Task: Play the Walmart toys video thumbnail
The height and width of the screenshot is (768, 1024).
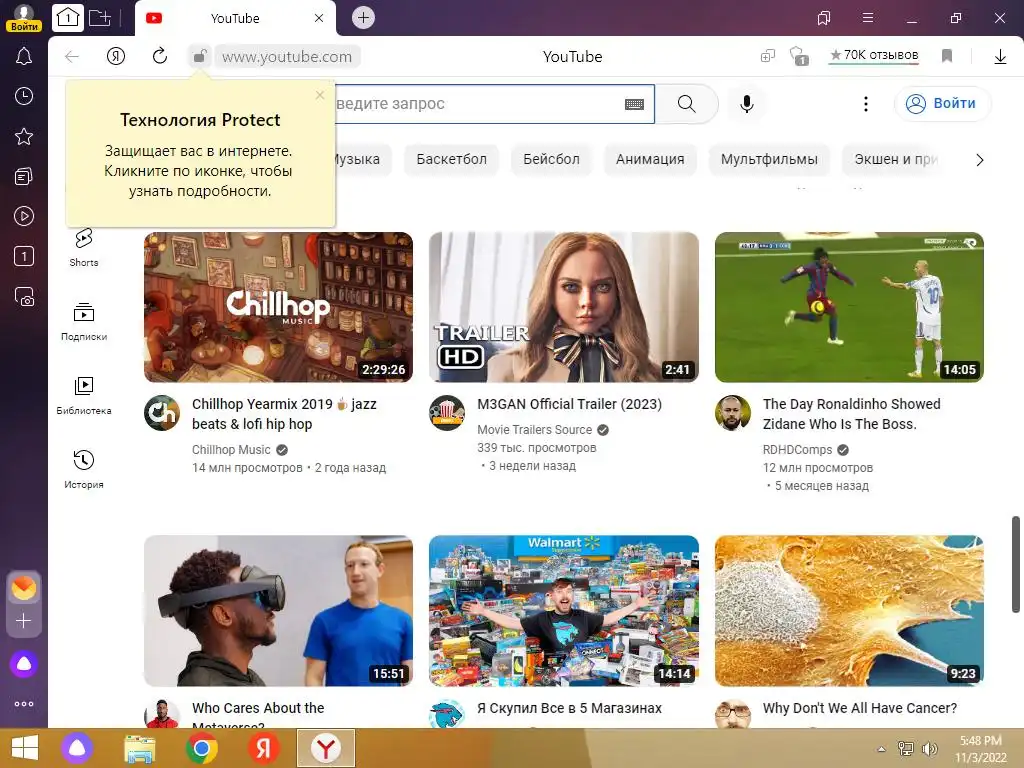Action: pyautogui.click(x=564, y=611)
